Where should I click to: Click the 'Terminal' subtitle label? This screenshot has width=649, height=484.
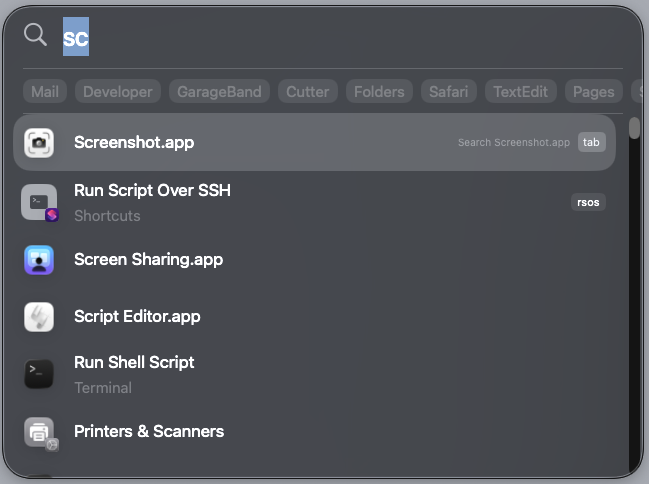103,388
